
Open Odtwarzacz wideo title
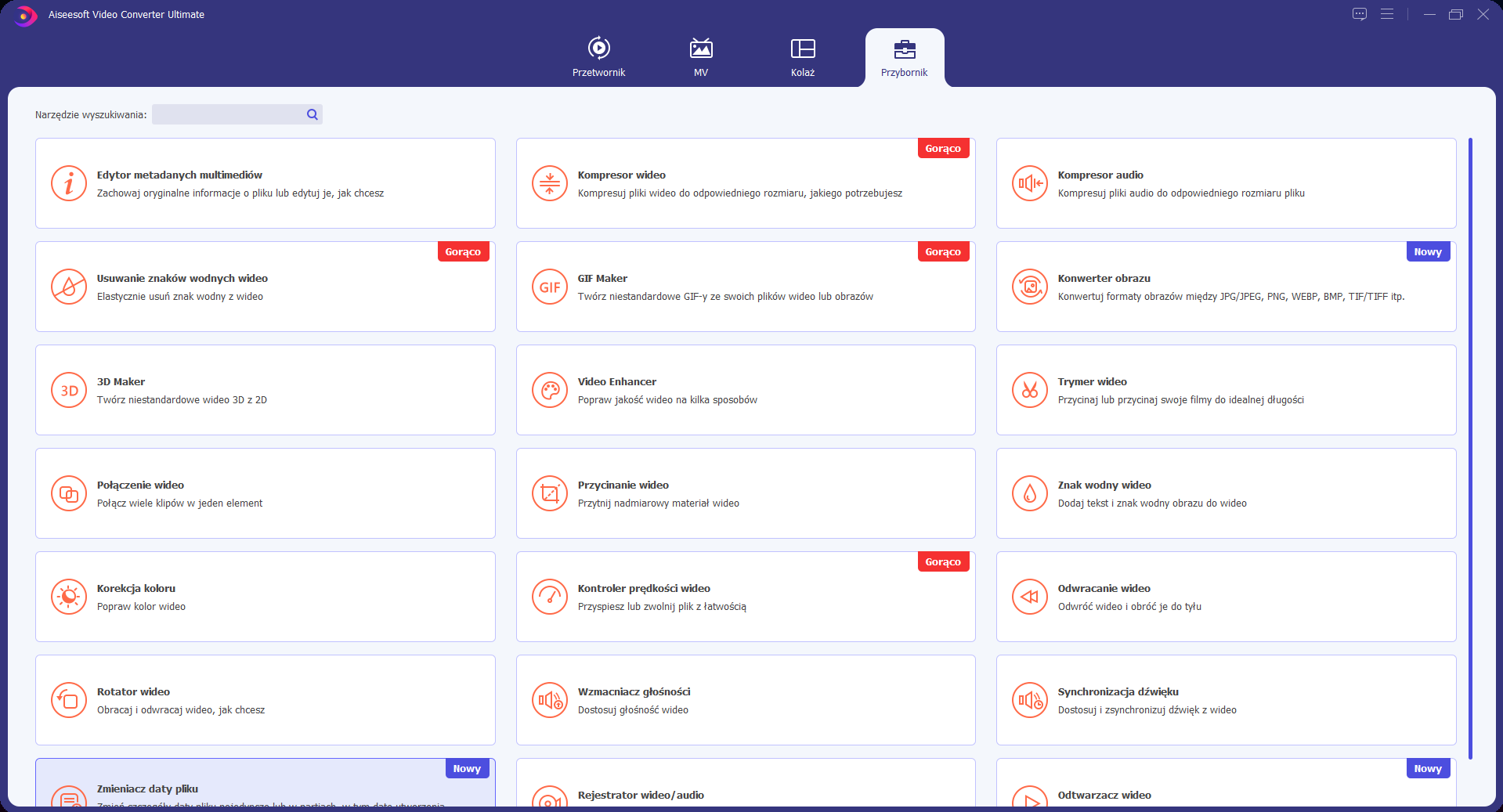(1104, 795)
